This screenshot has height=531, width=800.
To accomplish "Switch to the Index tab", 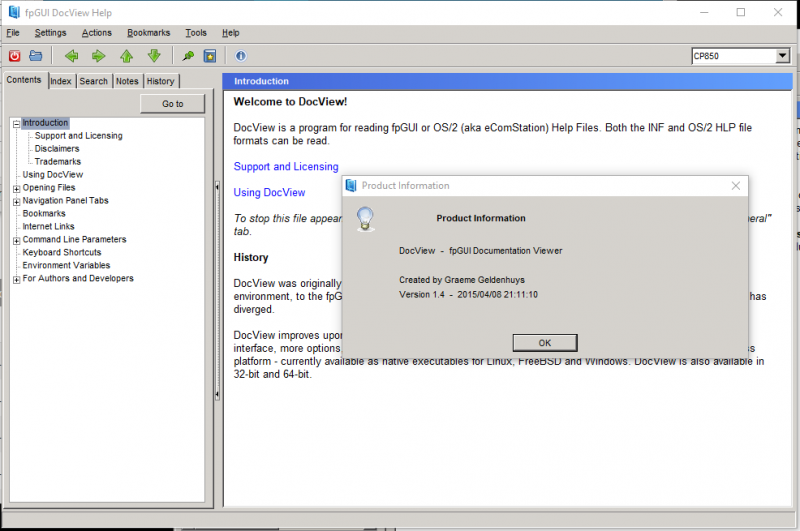I will point(61,81).
